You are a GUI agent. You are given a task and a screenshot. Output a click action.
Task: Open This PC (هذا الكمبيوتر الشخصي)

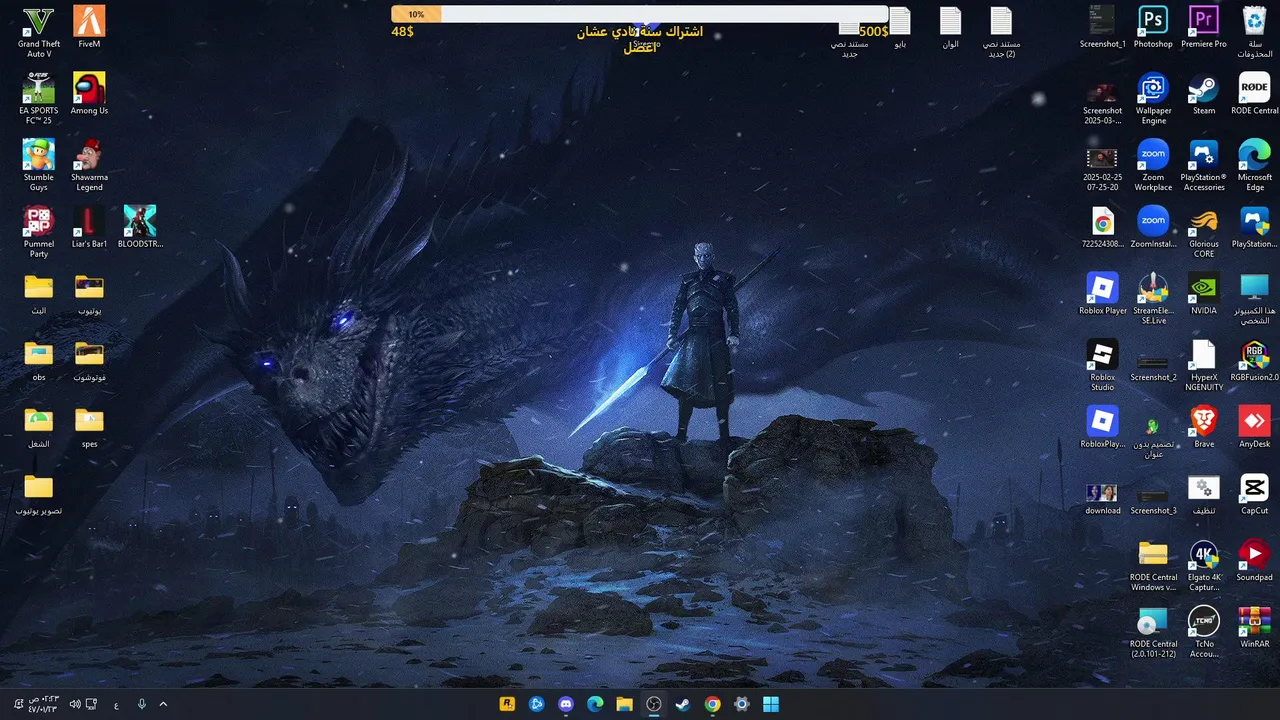pos(1254,298)
